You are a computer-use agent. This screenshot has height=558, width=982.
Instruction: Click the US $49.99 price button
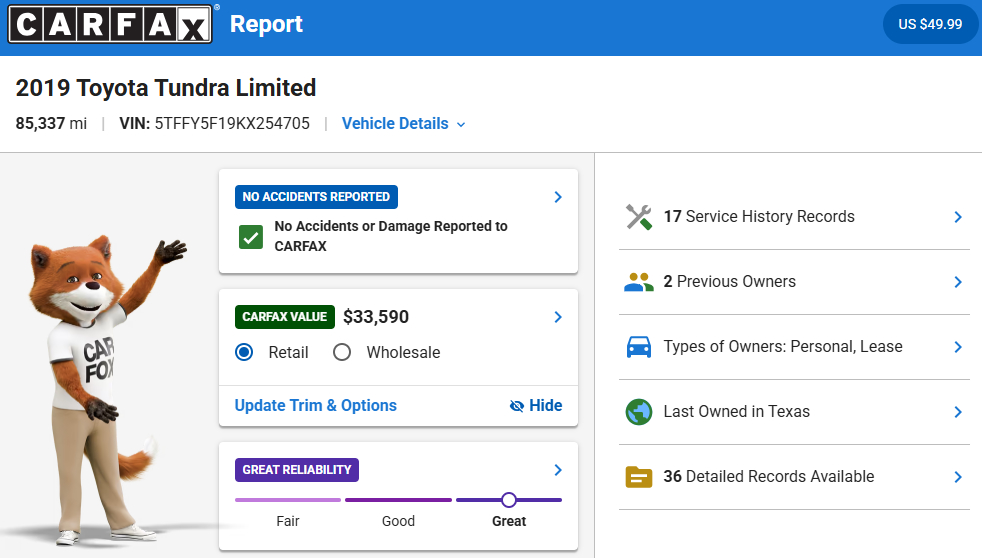click(930, 24)
